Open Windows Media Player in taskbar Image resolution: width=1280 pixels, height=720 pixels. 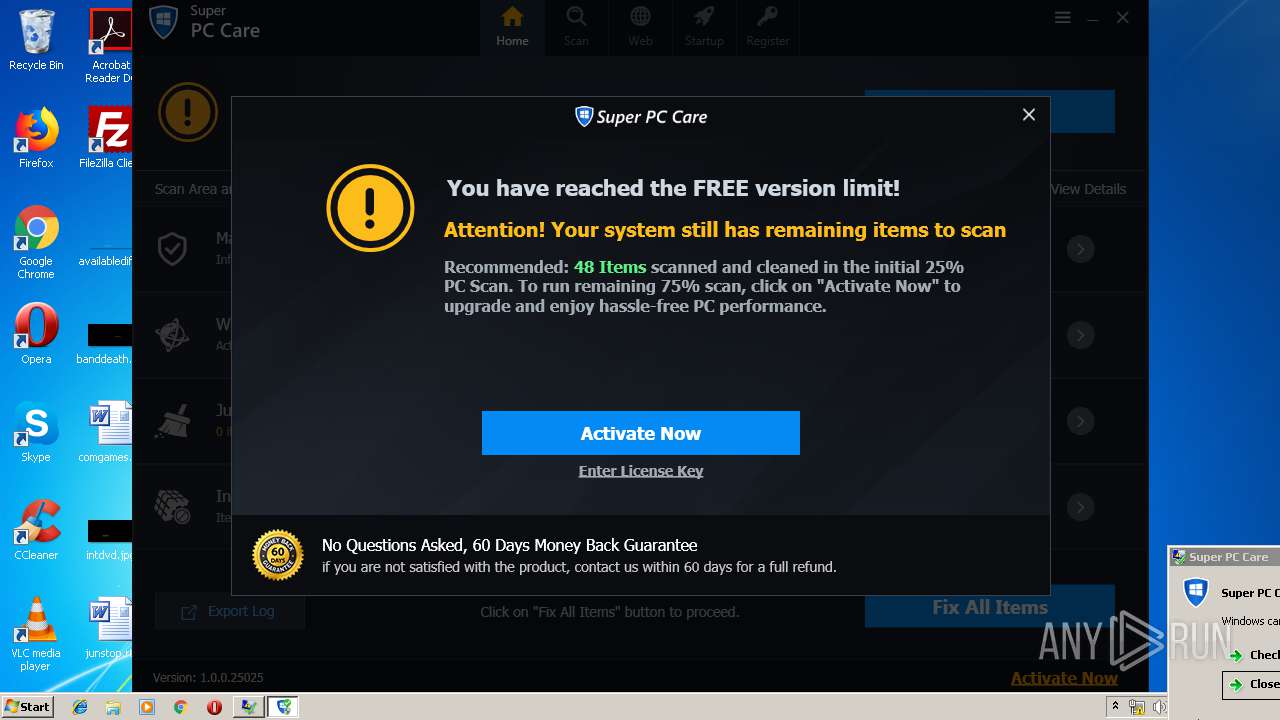[x=147, y=707]
